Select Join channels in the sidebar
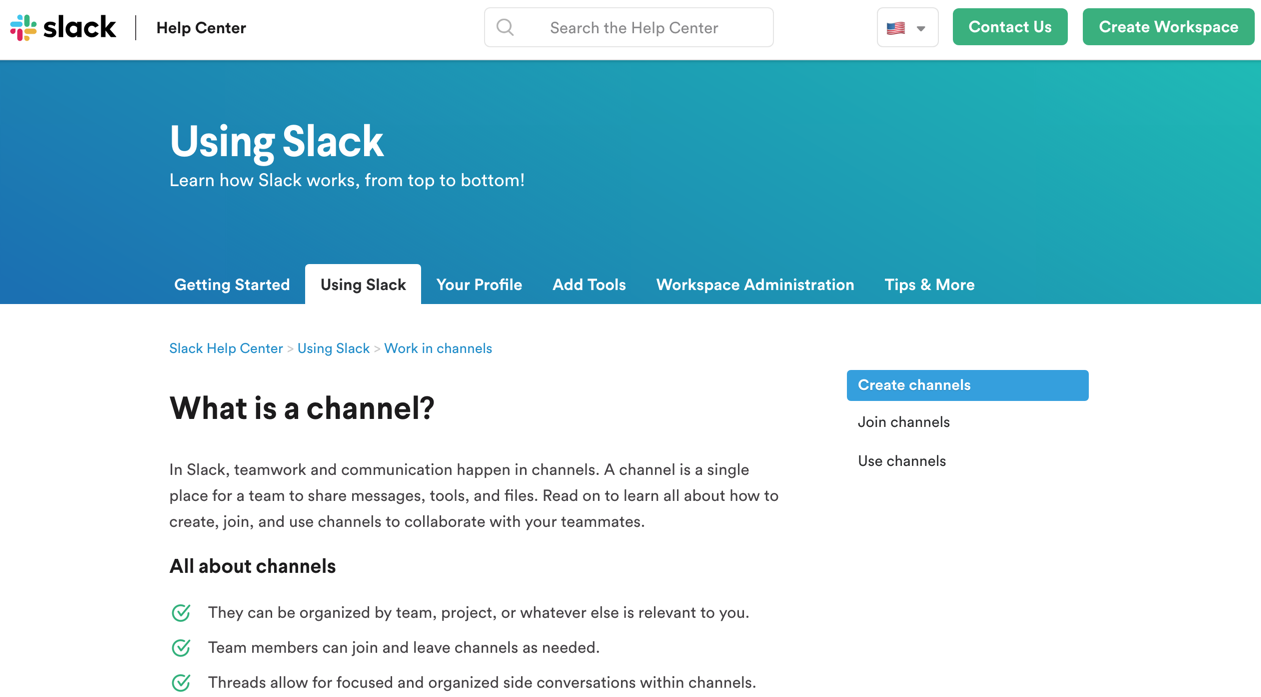Image resolution: width=1261 pixels, height=697 pixels. pos(903,422)
